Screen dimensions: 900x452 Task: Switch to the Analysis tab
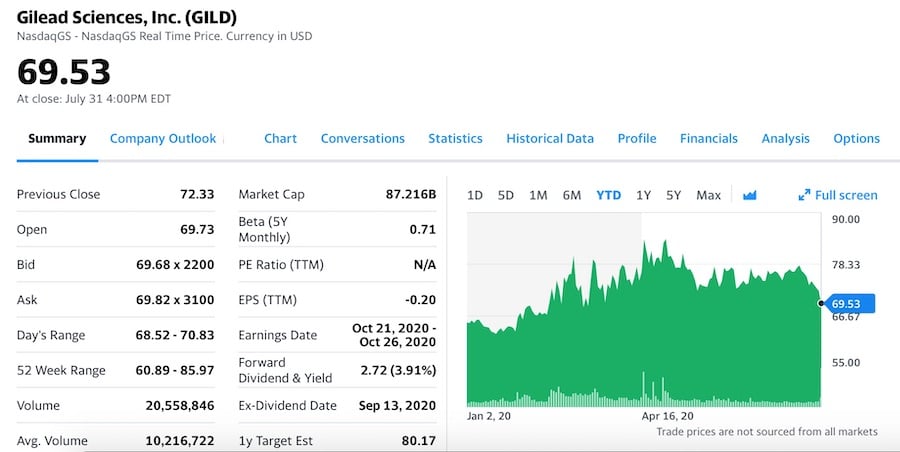(785, 138)
